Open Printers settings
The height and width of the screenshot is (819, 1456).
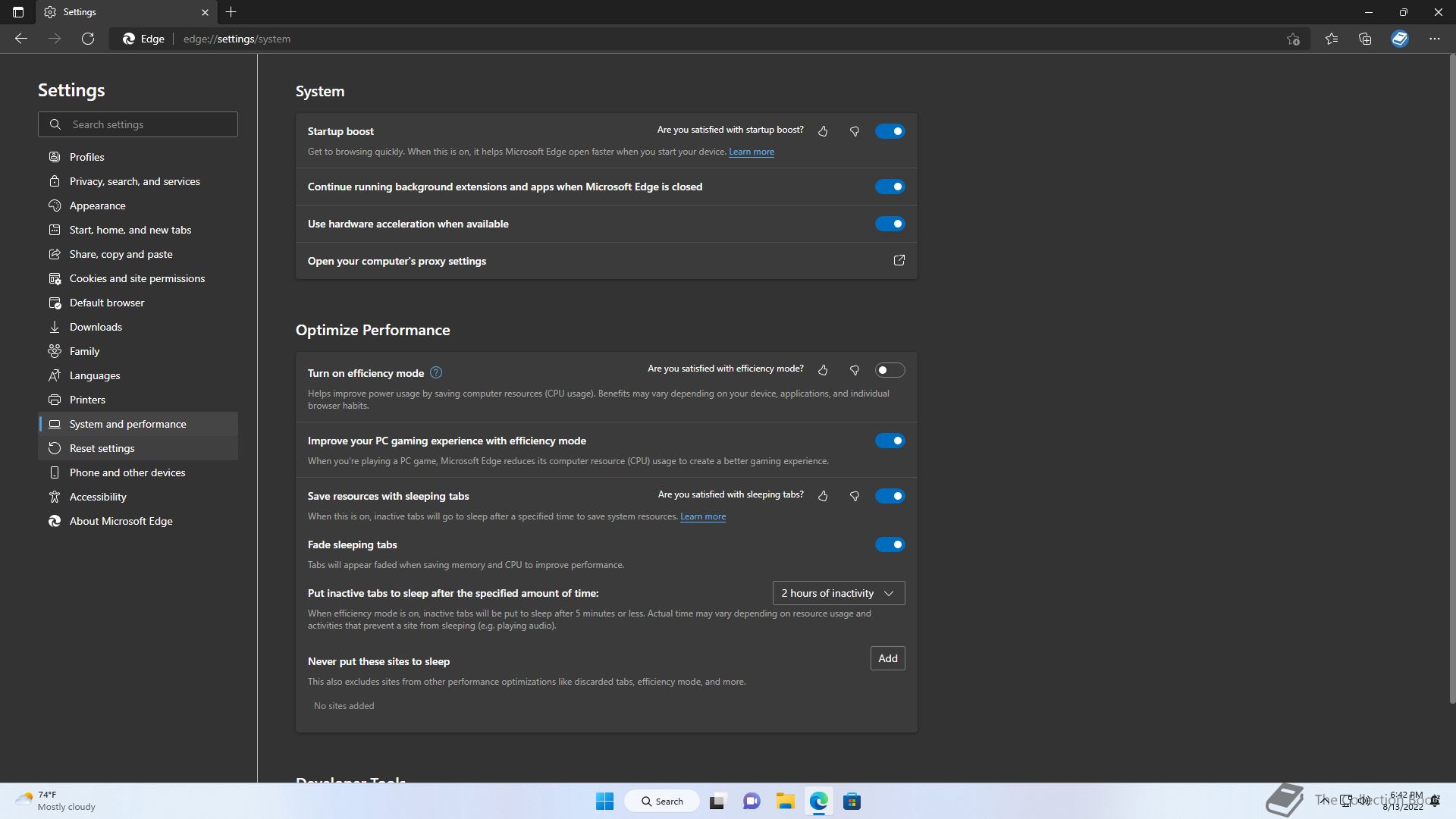138,400
